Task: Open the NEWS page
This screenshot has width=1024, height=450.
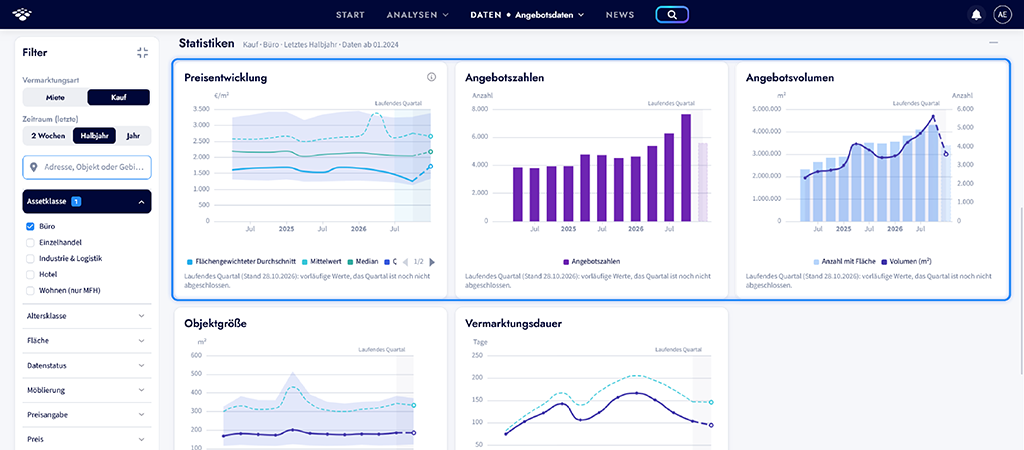Action: (620, 14)
